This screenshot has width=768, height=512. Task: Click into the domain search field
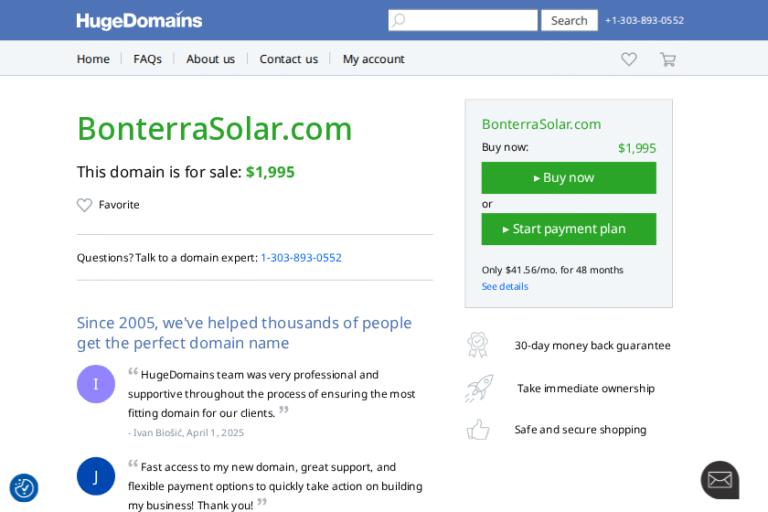click(472, 21)
